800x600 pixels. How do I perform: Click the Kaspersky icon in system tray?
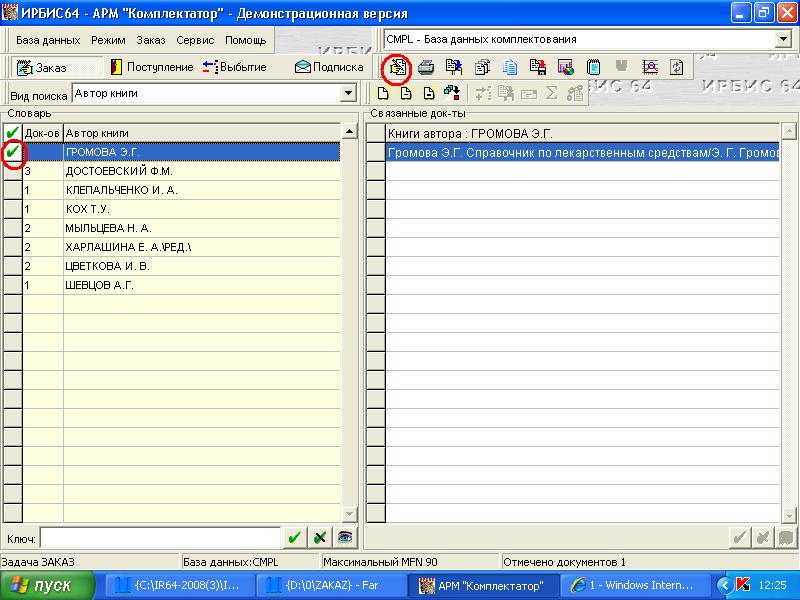743,584
